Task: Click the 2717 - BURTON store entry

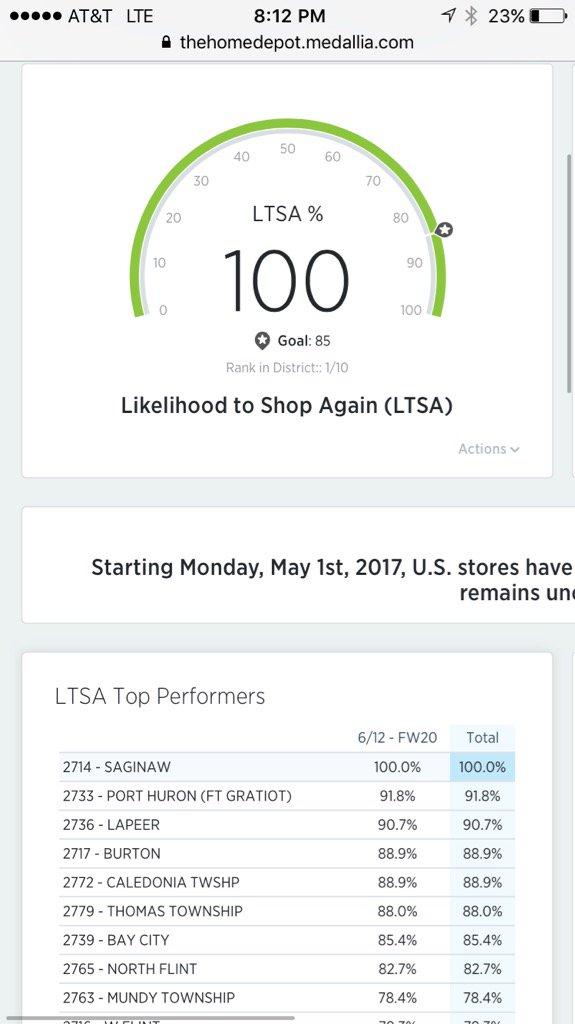Action: pos(287,854)
